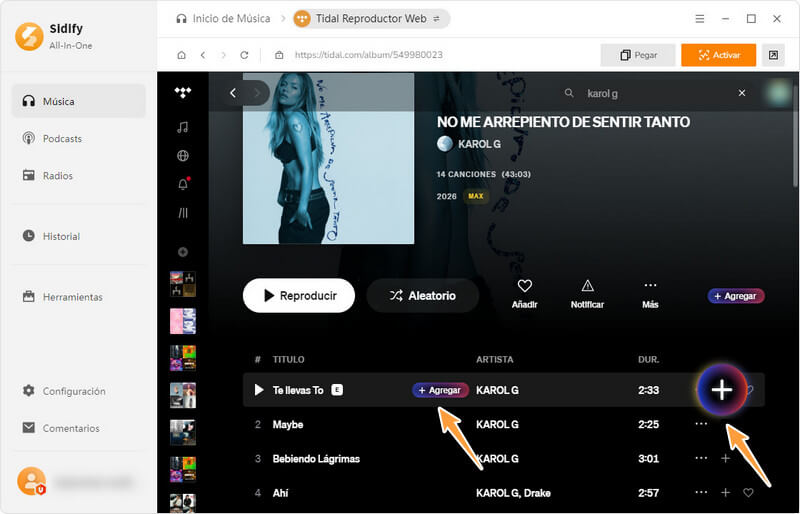800x514 pixels.
Task: Click the karol g search field
Action: tap(654, 93)
